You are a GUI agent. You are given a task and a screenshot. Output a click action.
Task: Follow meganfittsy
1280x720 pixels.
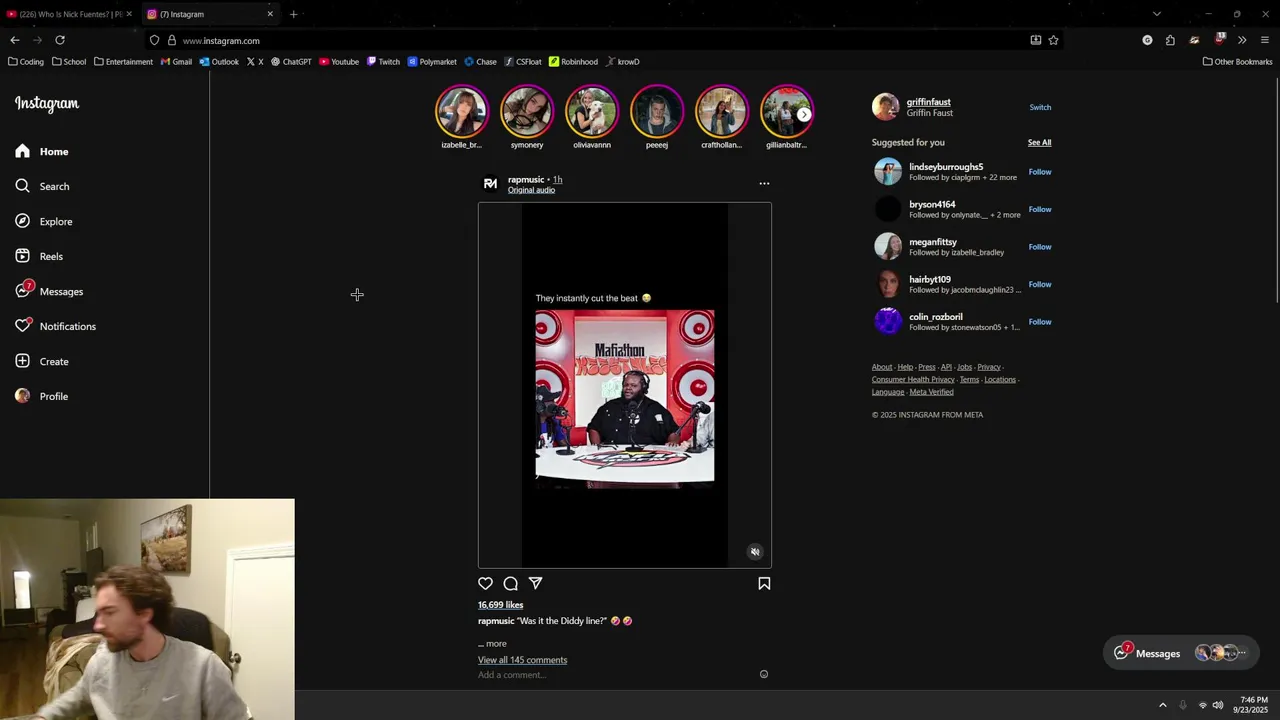pyautogui.click(x=1040, y=247)
